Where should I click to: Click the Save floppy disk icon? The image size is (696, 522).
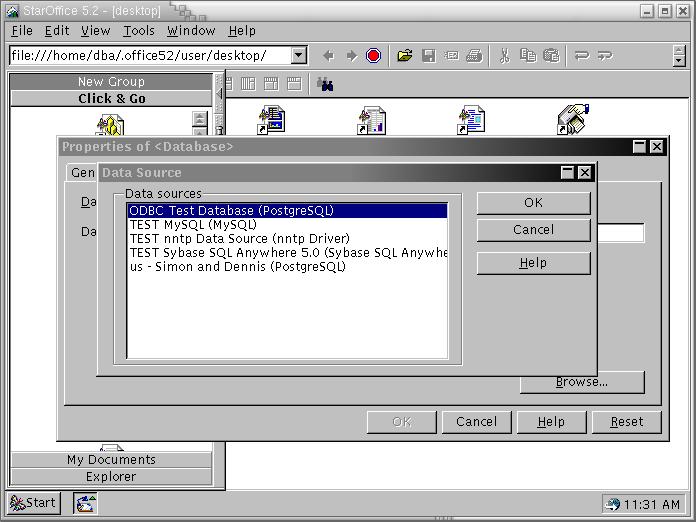[x=429, y=56]
